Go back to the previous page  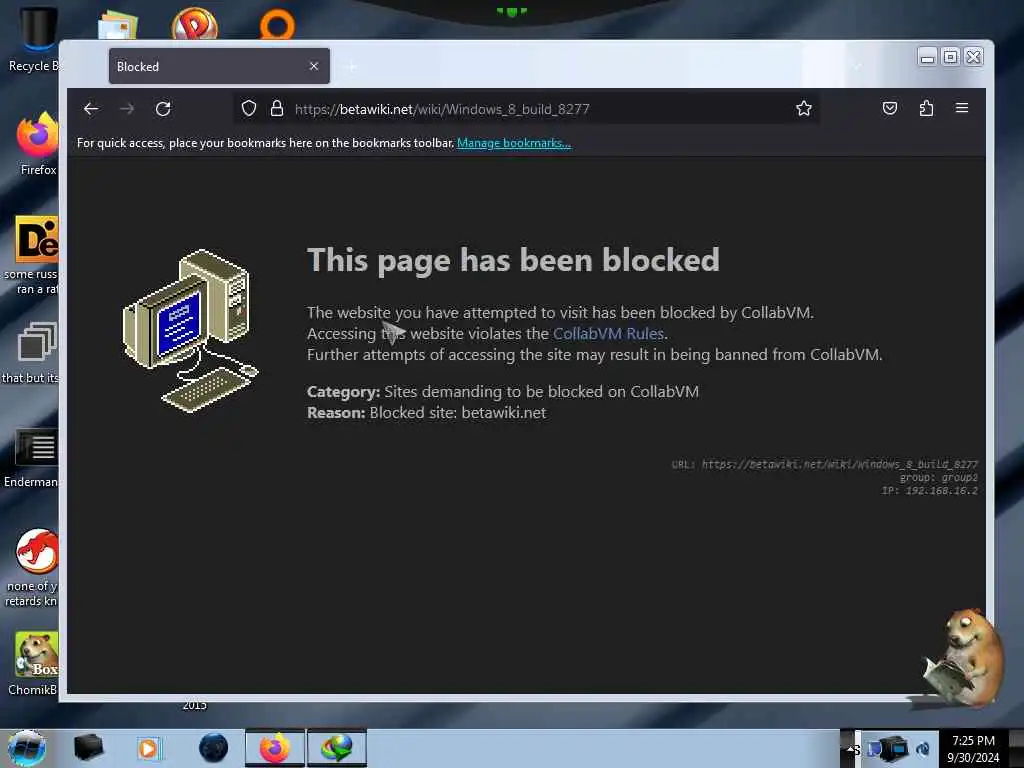point(91,108)
